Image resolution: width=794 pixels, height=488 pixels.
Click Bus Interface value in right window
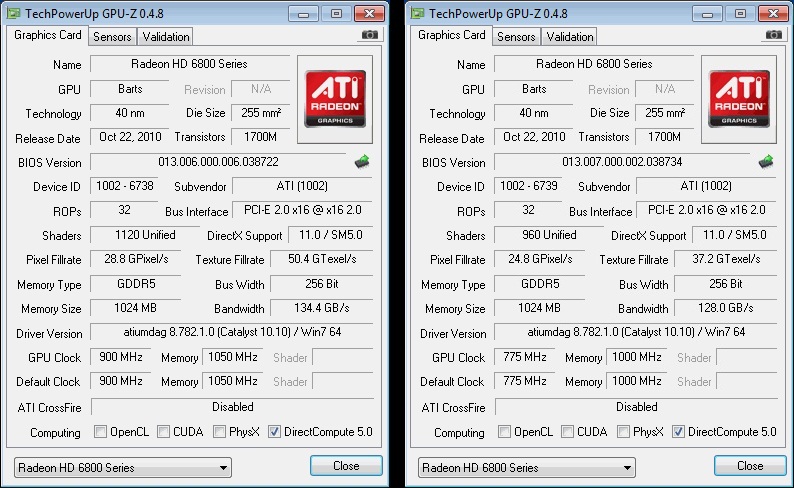[x=706, y=210]
